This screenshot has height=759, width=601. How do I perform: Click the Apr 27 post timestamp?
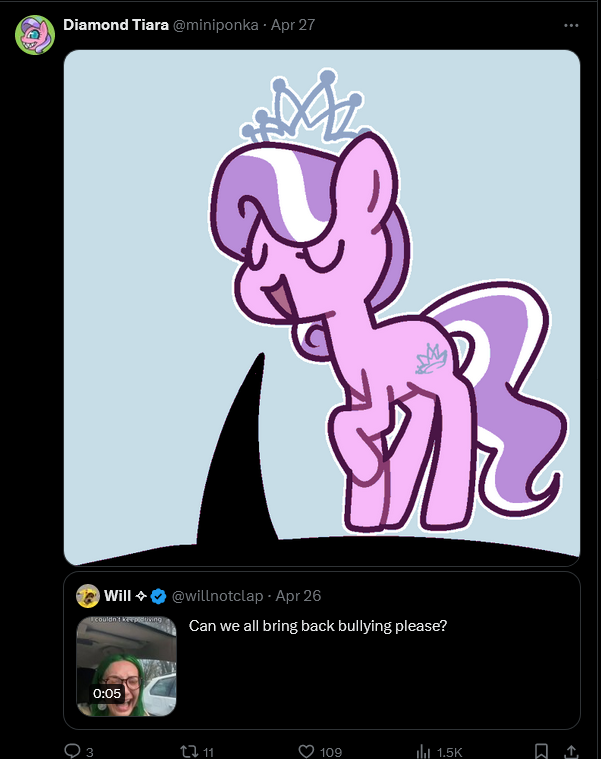tap(293, 25)
